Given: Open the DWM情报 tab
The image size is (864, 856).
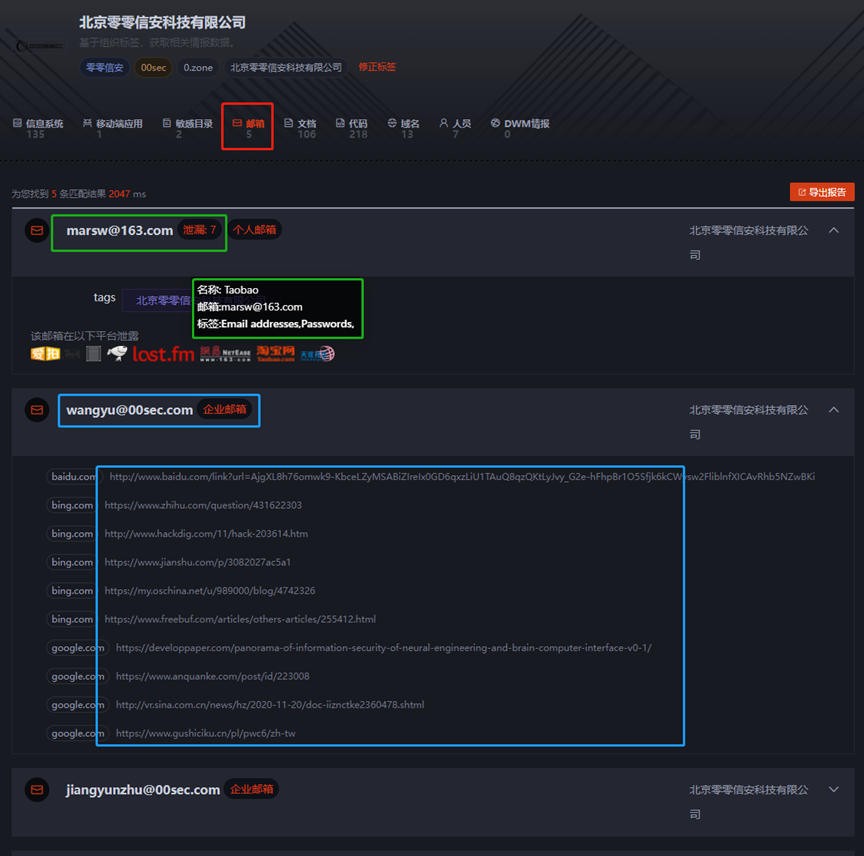Looking at the screenshot, I should (520, 124).
